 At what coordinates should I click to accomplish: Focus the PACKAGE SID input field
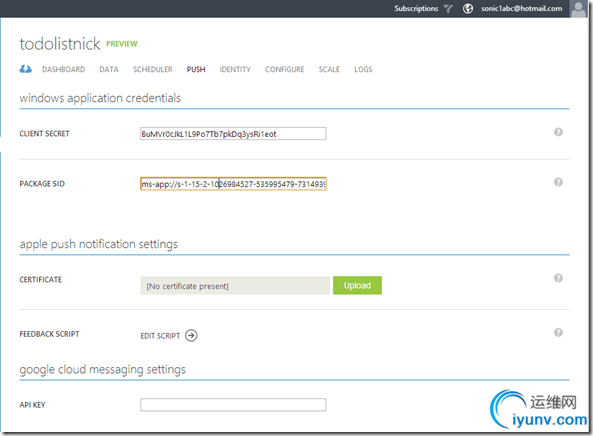(x=233, y=184)
